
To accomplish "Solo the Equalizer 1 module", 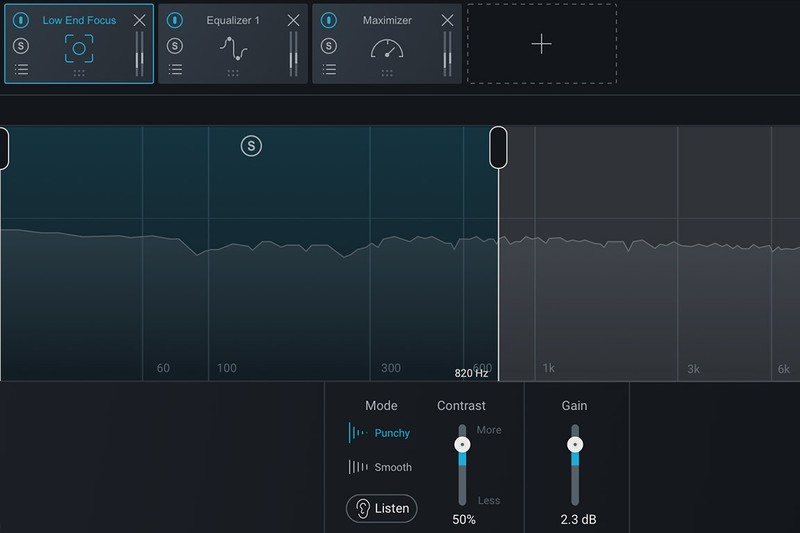I will click(x=175, y=46).
